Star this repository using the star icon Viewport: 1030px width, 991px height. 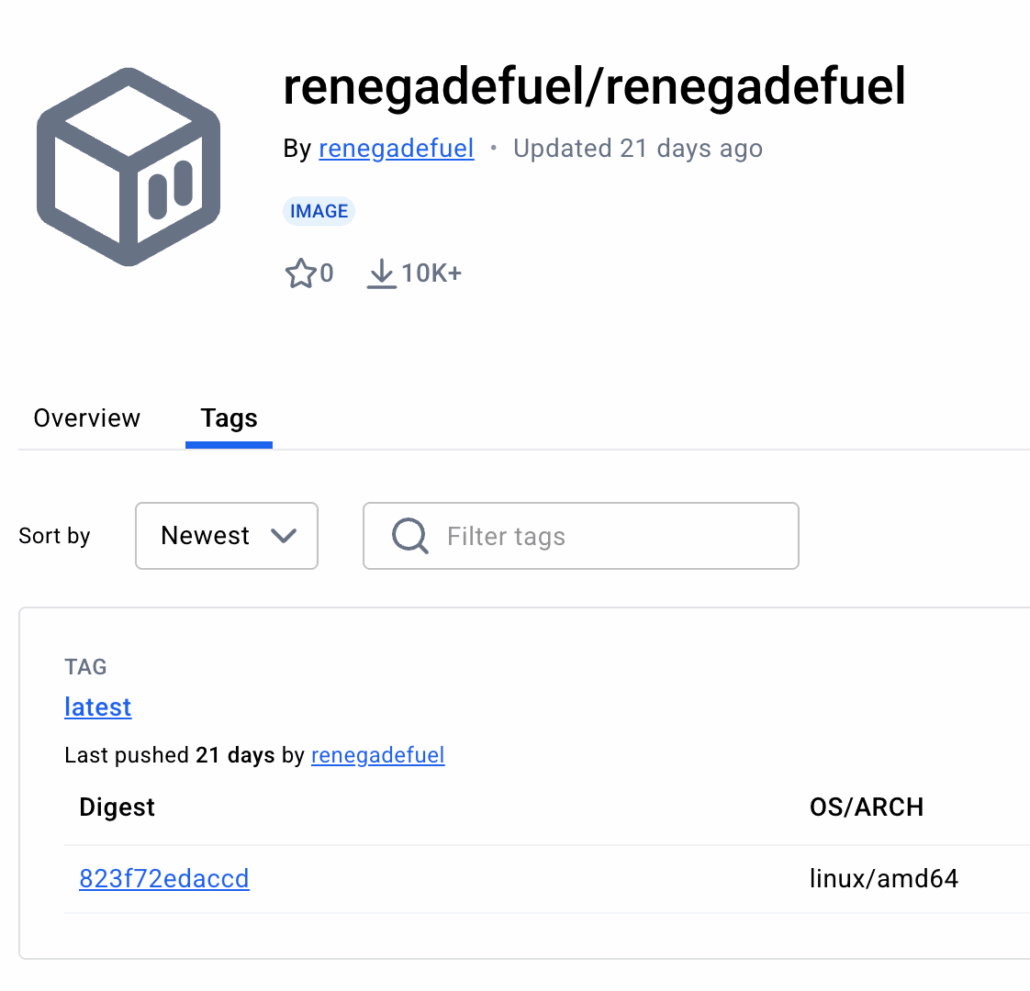coord(300,273)
